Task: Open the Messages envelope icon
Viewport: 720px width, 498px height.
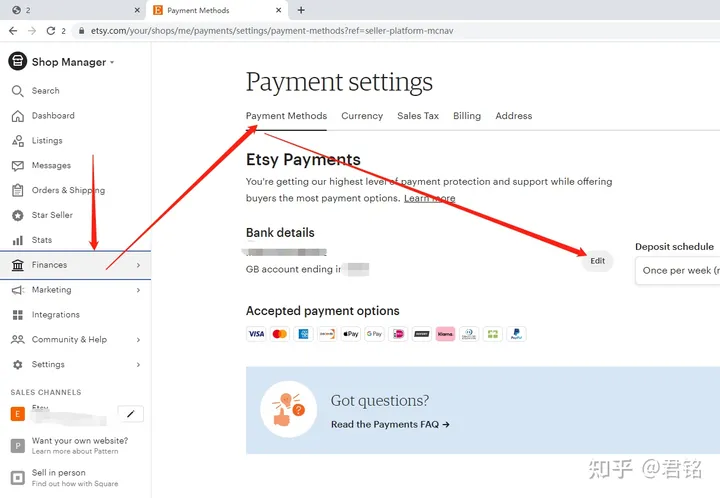Action: click(17, 165)
